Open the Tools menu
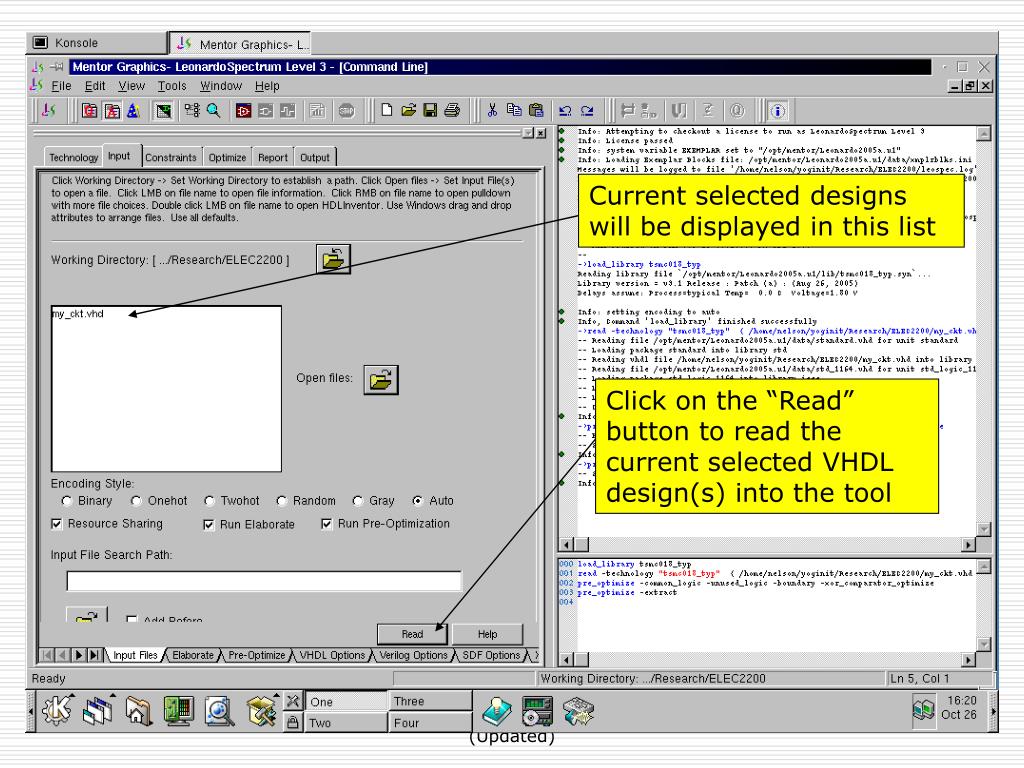The height and width of the screenshot is (768, 1024). coord(172,86)
